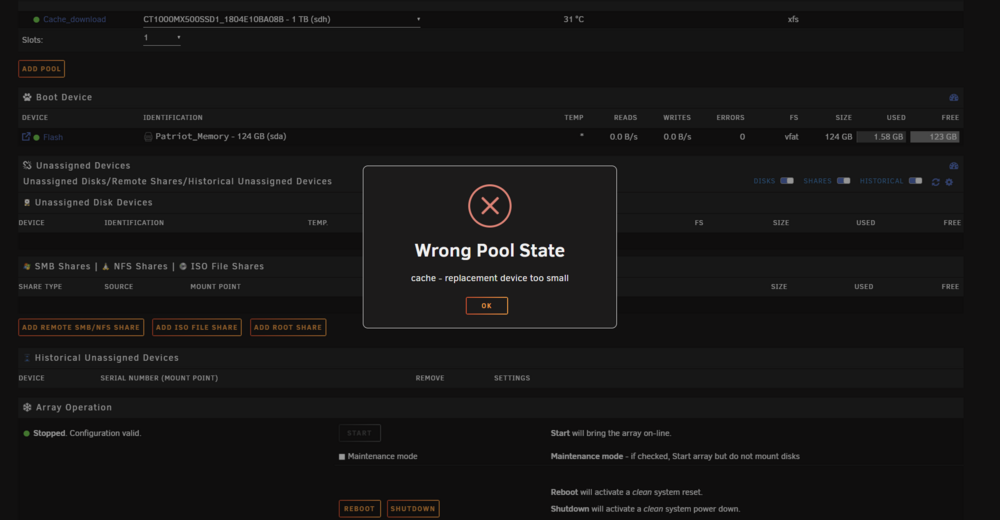Open Unassigned Devices settings gear icon
The width and height of the screenshot is (1000, 520).
949,182
